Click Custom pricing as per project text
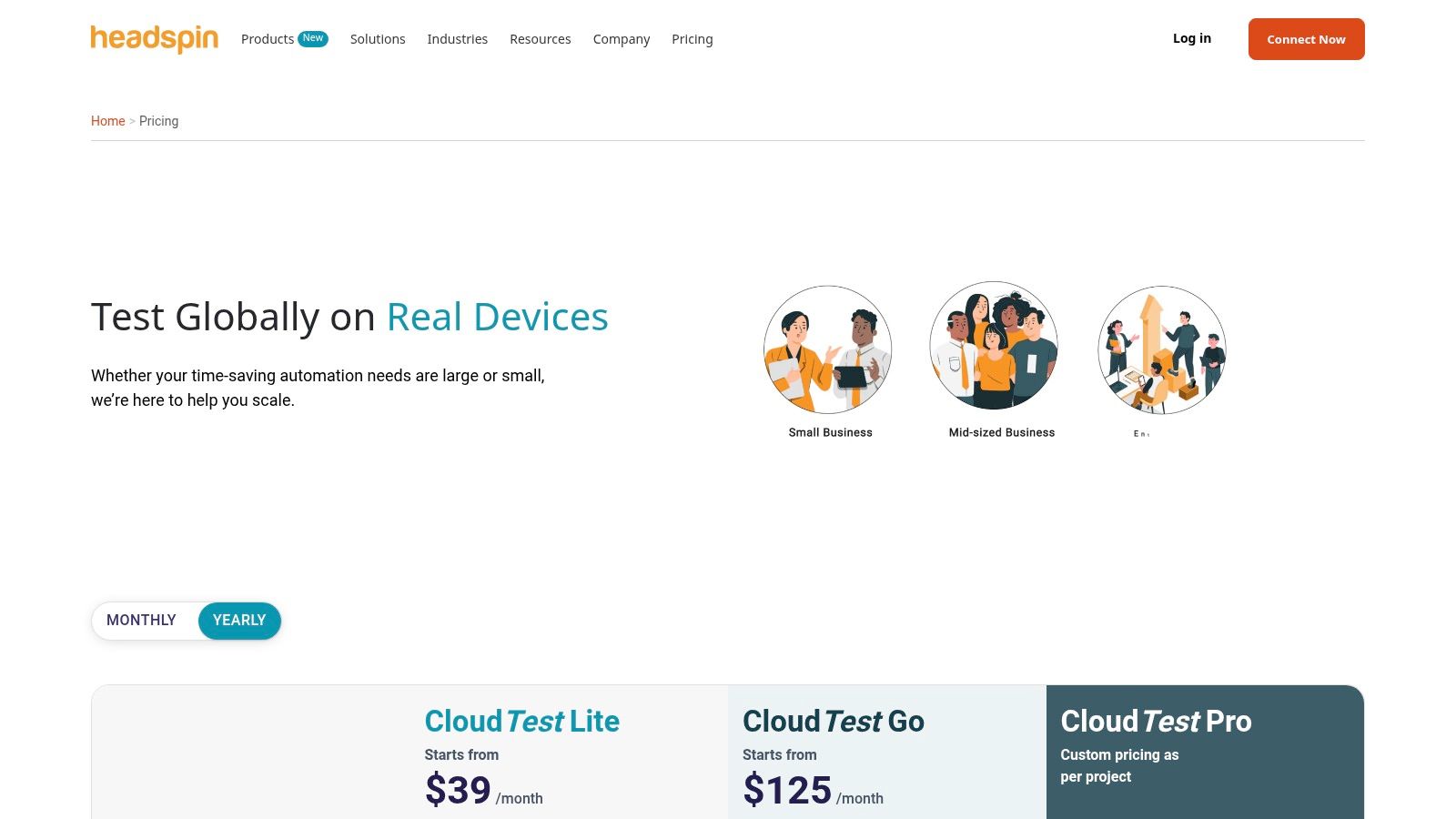 click(1119, 765)
